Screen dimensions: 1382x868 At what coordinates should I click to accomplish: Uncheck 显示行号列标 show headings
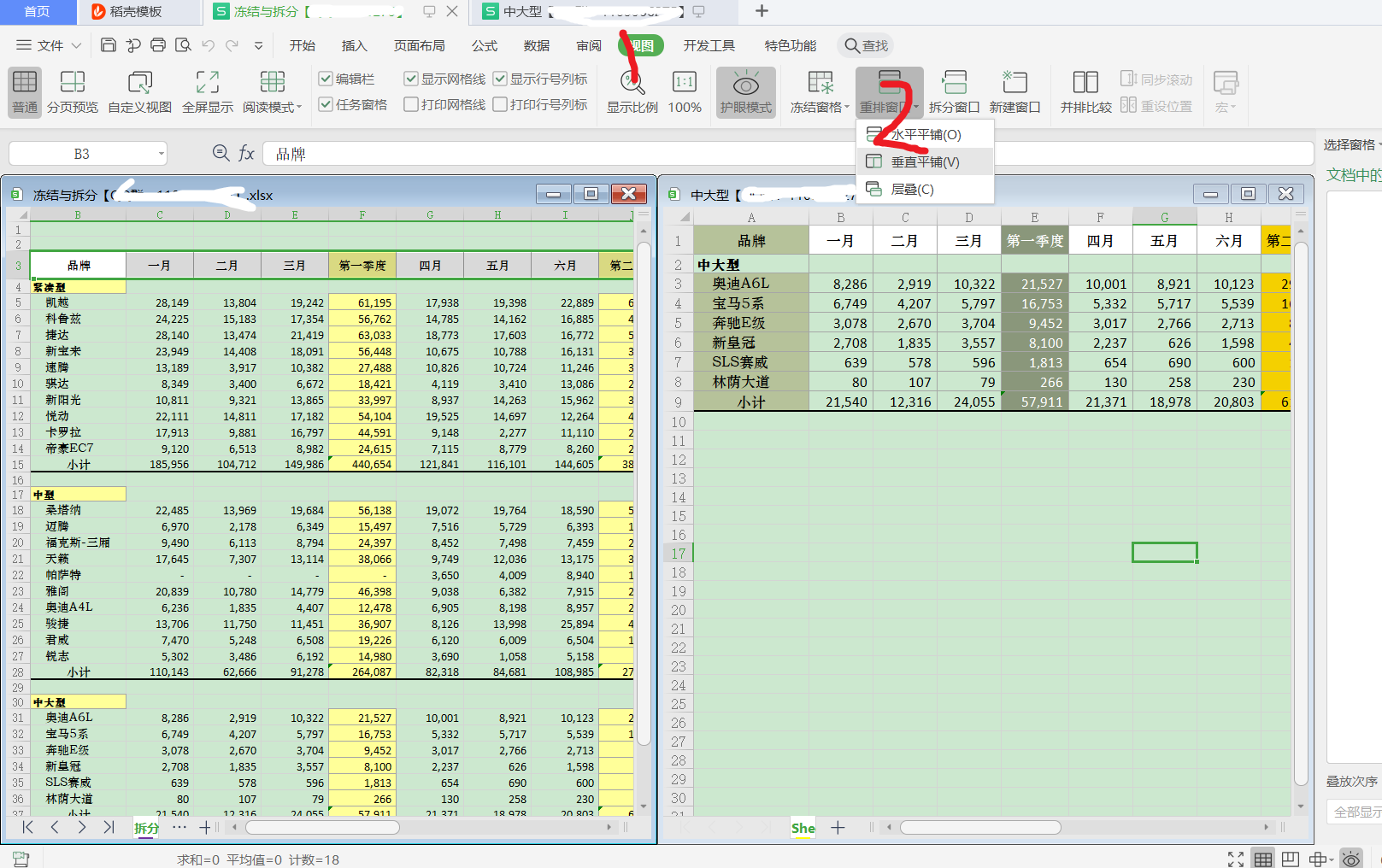[500, 79]
